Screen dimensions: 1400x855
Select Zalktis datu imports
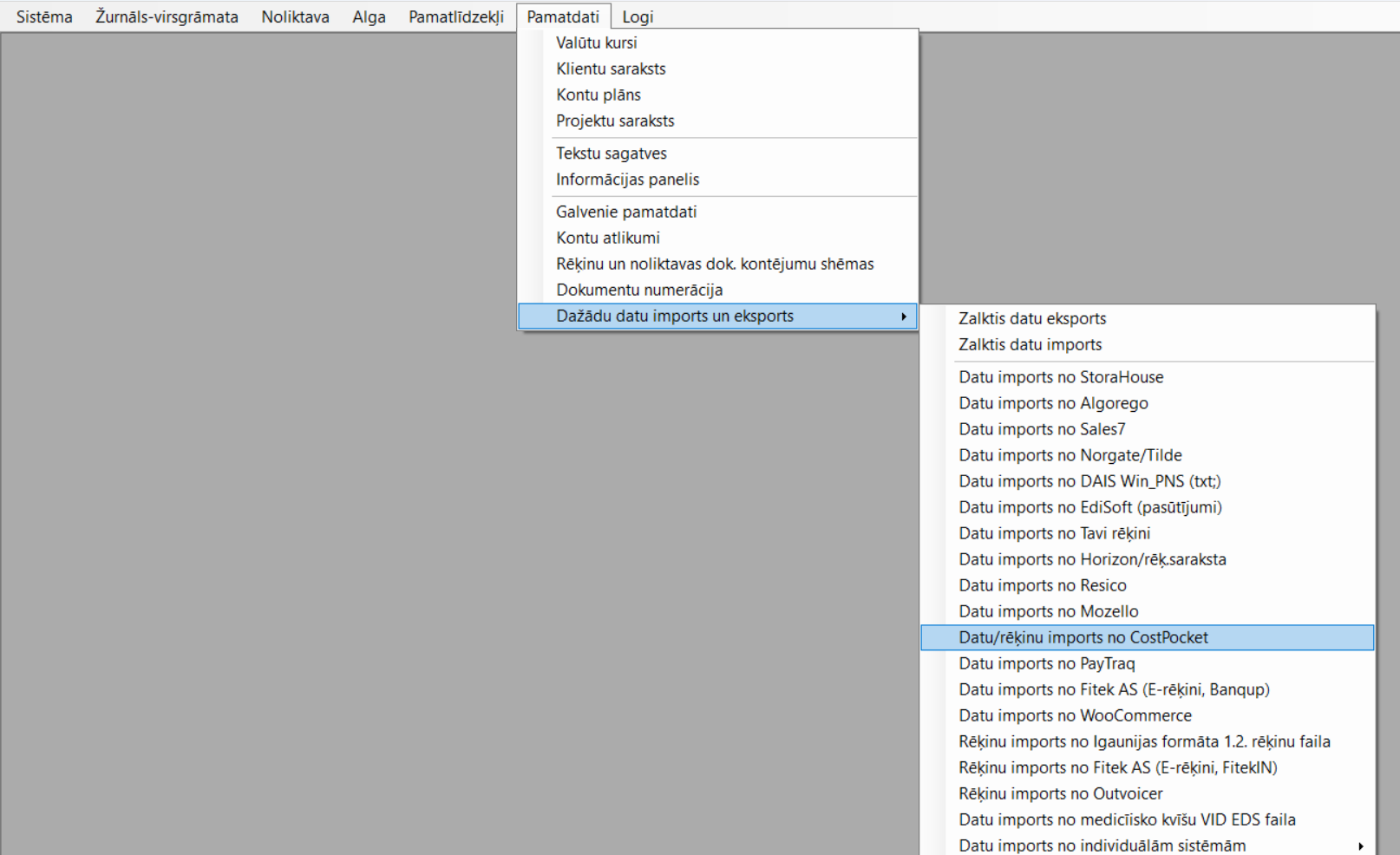coord(1148,344)
